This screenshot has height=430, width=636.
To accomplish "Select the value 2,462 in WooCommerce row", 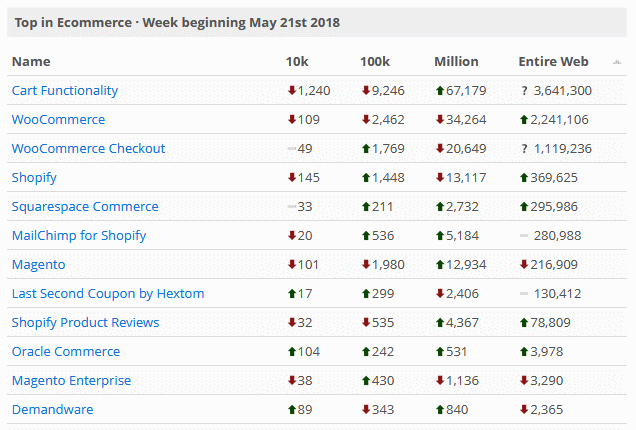I will tap(388, 120).
